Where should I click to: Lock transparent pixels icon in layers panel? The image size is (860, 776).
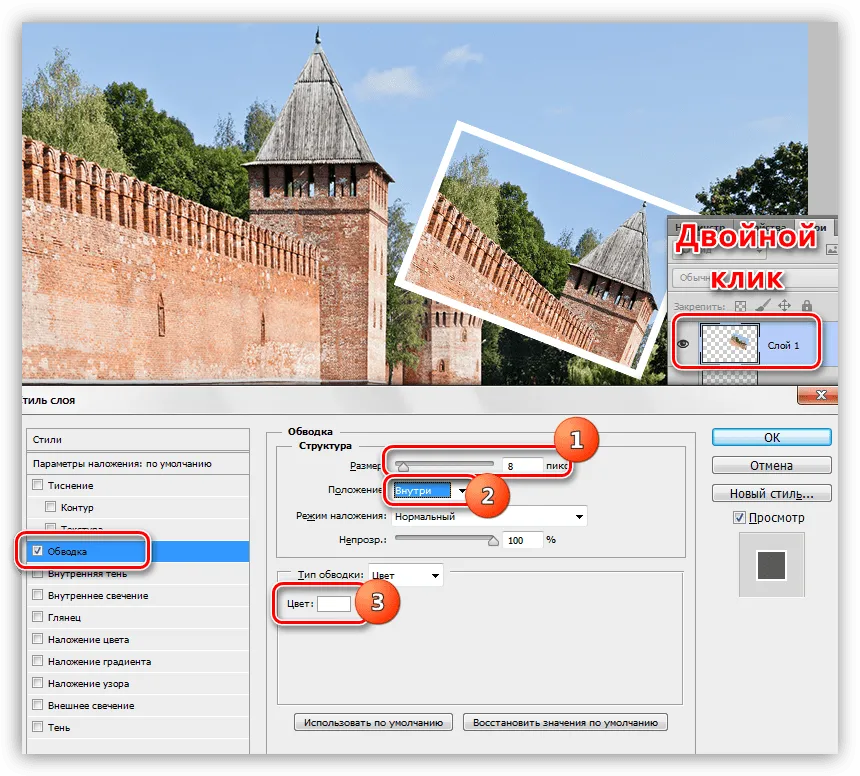click(740, 306)
